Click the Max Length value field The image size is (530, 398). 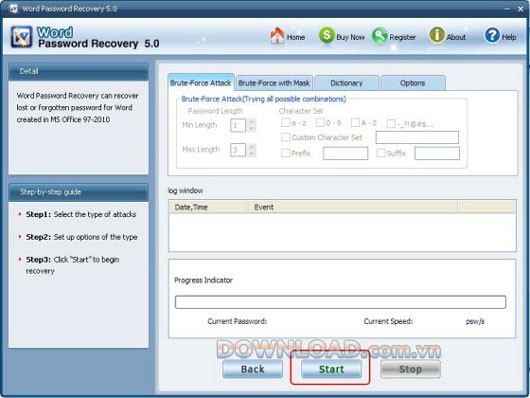pos(238,150)
